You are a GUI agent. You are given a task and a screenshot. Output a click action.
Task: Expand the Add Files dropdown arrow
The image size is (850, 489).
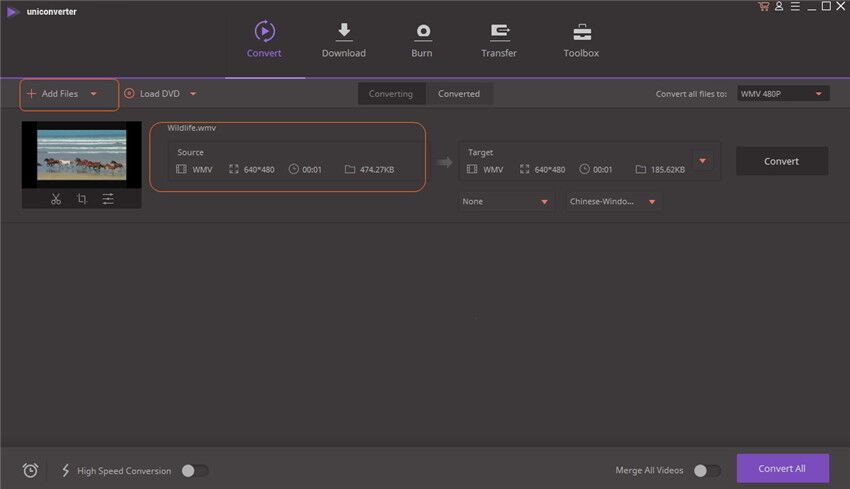(x=93, y=94)
